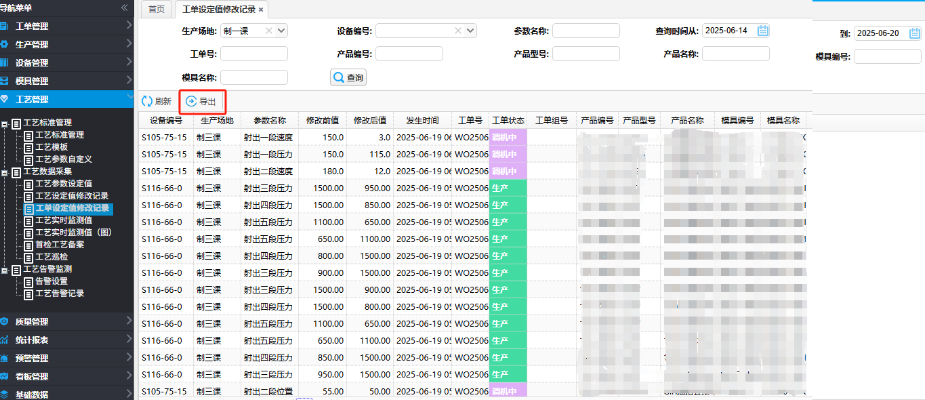
Task: Close the 工单设定值修改记录 tab
Action: (x=261, y=9)
